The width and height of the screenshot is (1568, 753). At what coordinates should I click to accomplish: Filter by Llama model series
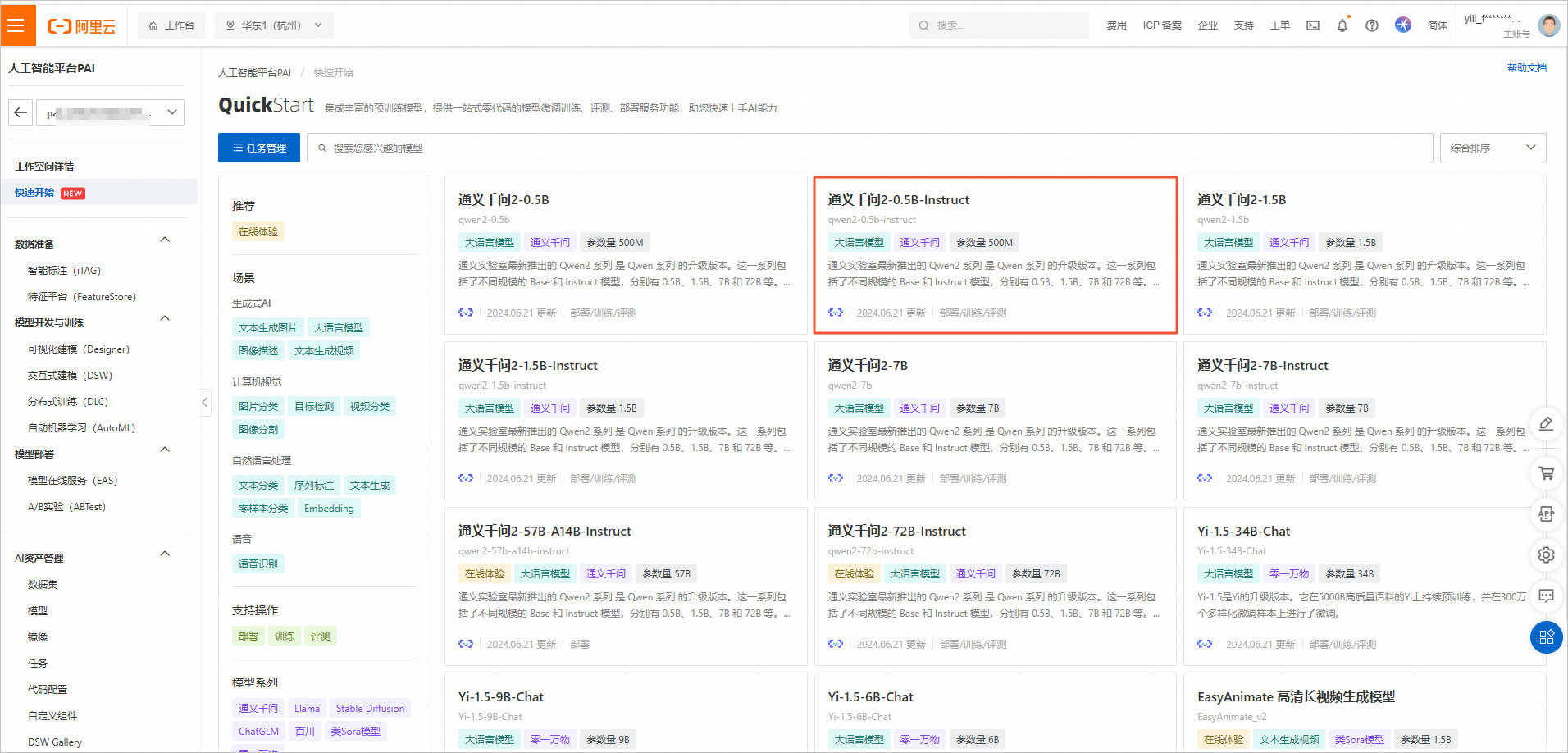coord(307,709)
